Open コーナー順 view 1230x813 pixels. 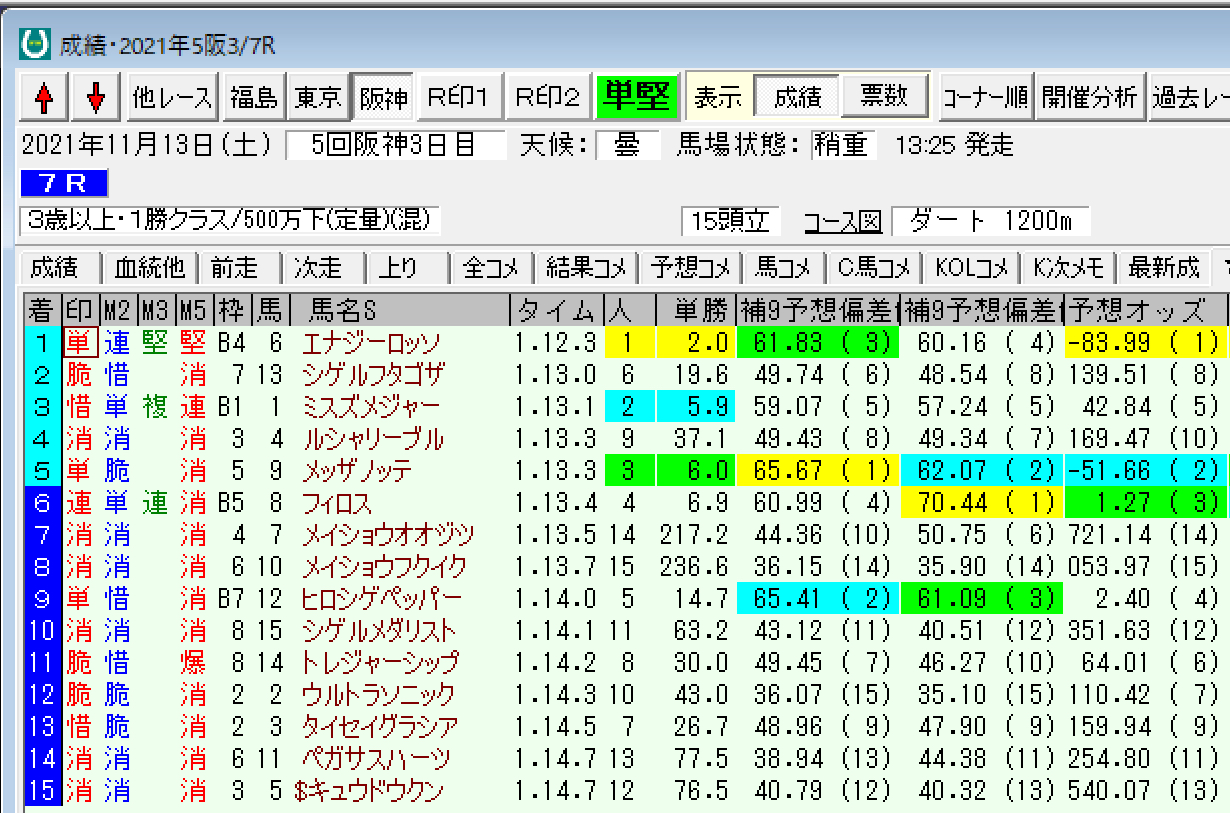pyautogui.click(x=984, y=97)
